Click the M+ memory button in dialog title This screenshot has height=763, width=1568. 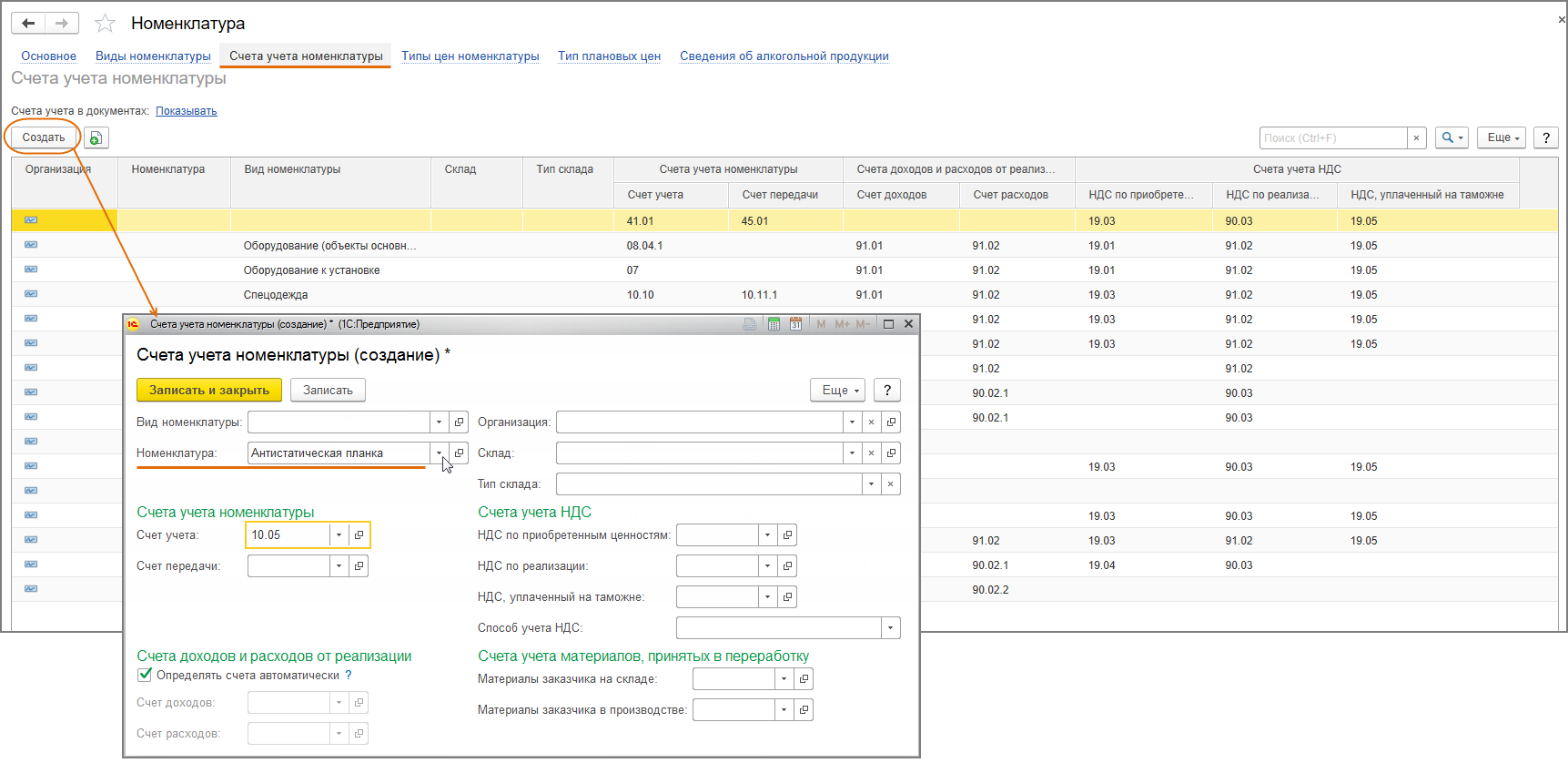click(842, 324)
